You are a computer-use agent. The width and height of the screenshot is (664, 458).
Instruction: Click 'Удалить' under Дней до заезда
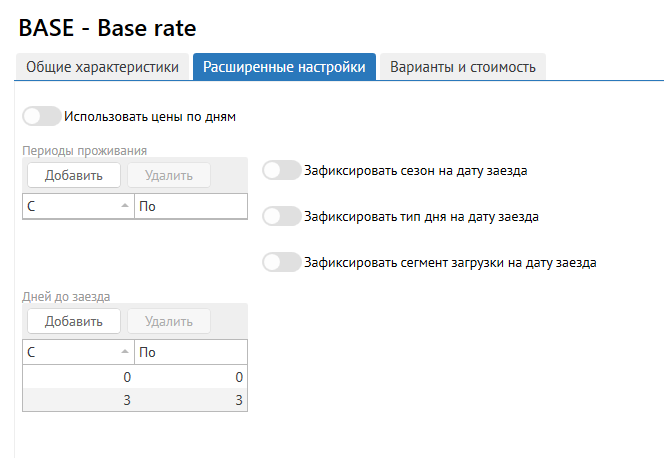pos(168,321)
